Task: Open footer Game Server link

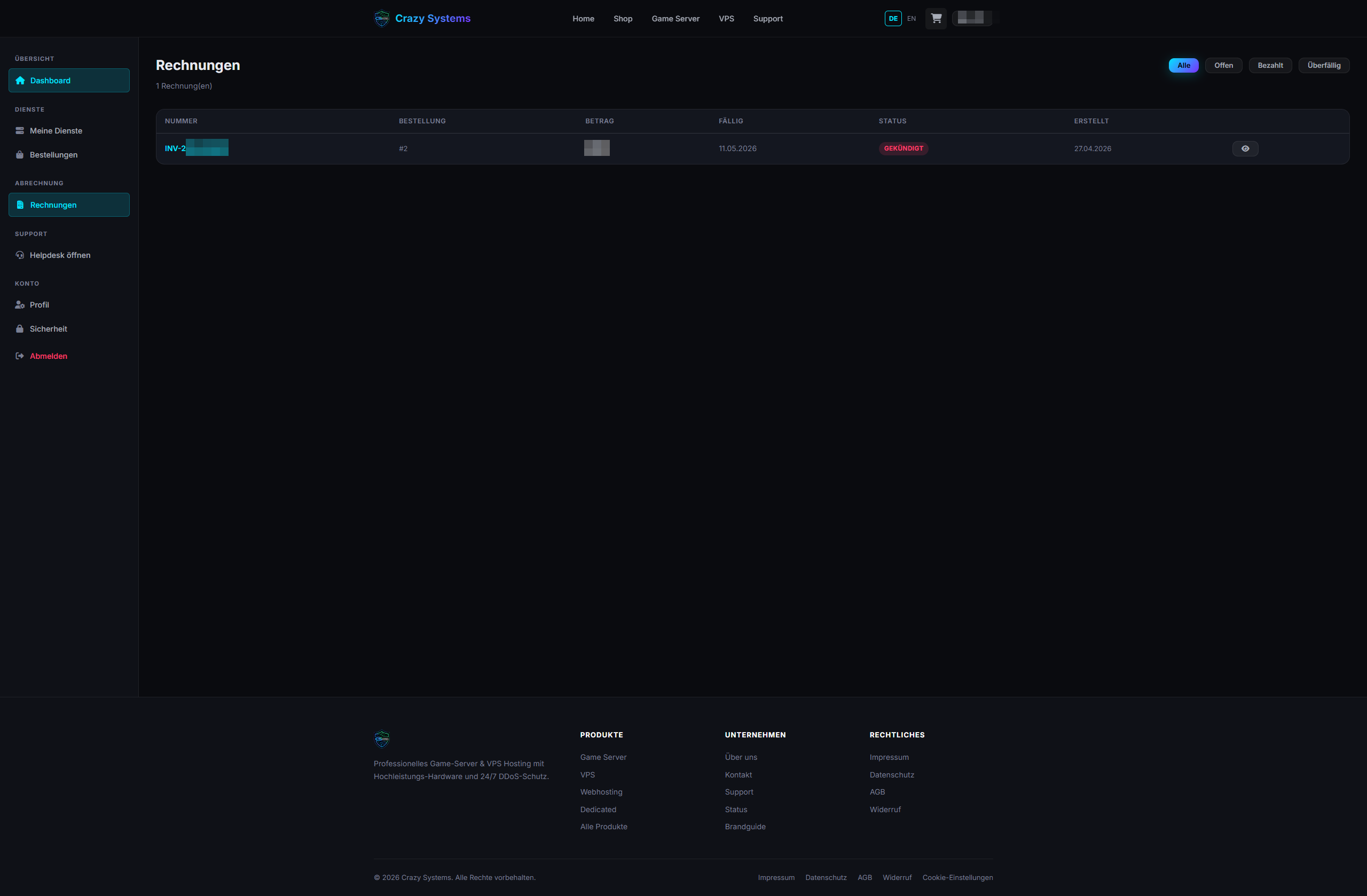Action: (603, 758)
